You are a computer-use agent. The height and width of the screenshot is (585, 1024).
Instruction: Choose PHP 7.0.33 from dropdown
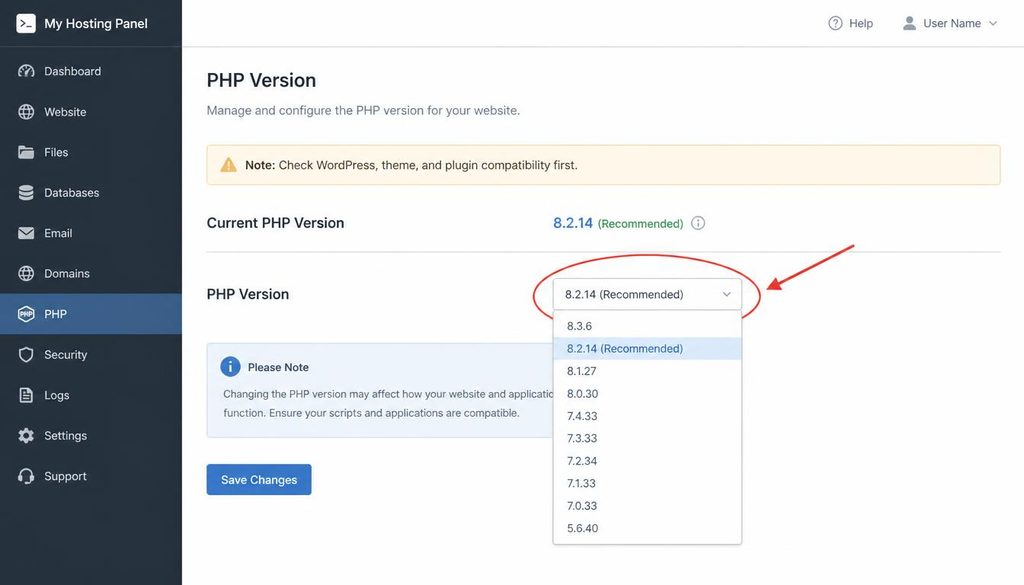tap(647, 505)
